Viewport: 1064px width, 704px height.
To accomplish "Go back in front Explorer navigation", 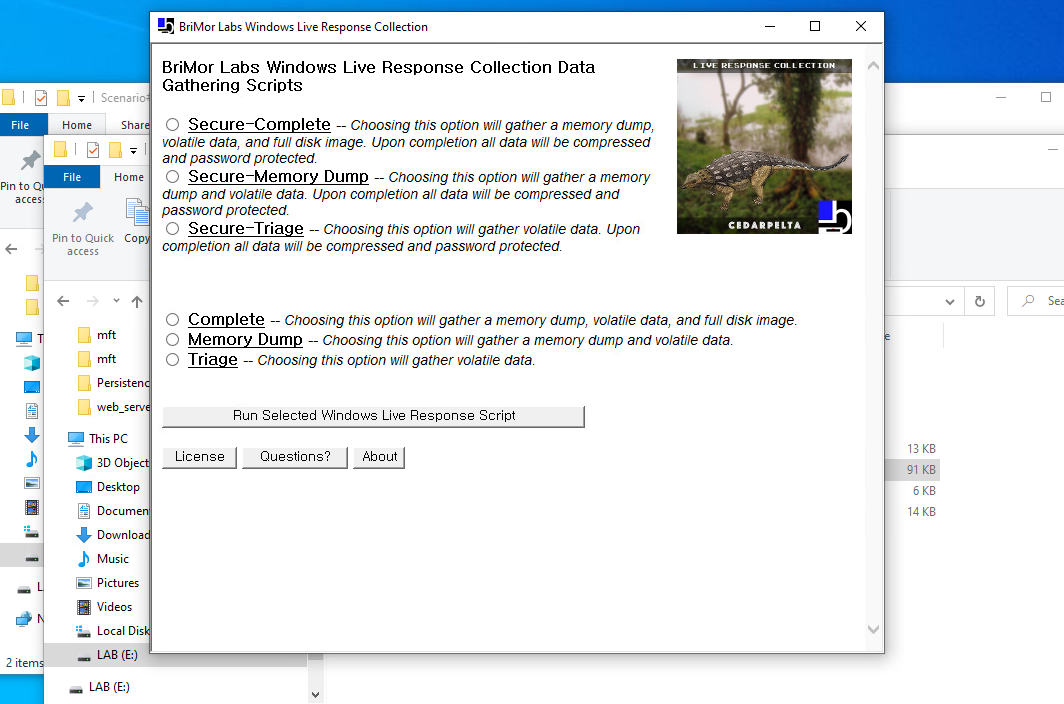I will click(x=63, y=301).
